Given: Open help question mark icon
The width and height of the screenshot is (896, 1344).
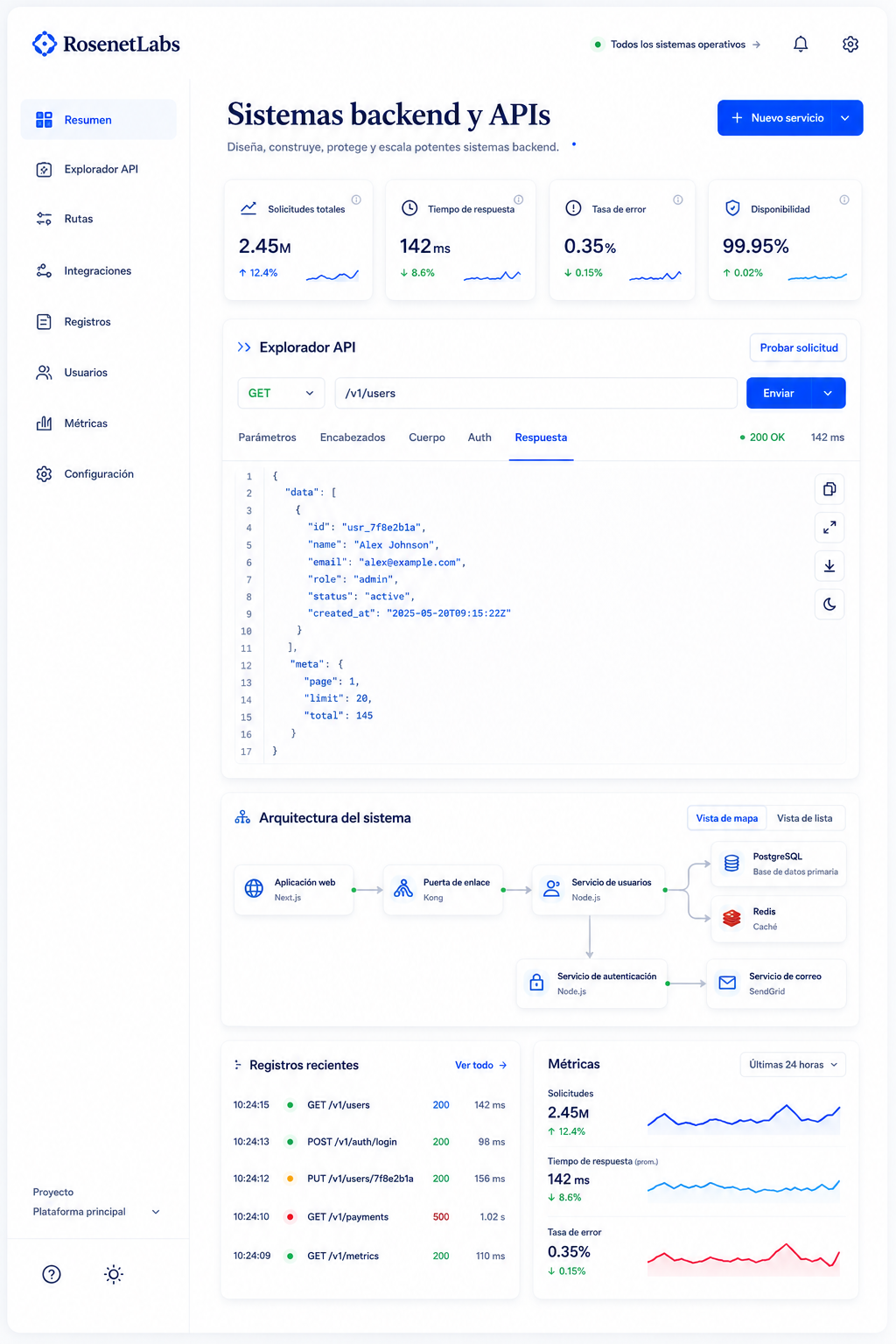Looking at the screenshot, I should (52, 1274).
